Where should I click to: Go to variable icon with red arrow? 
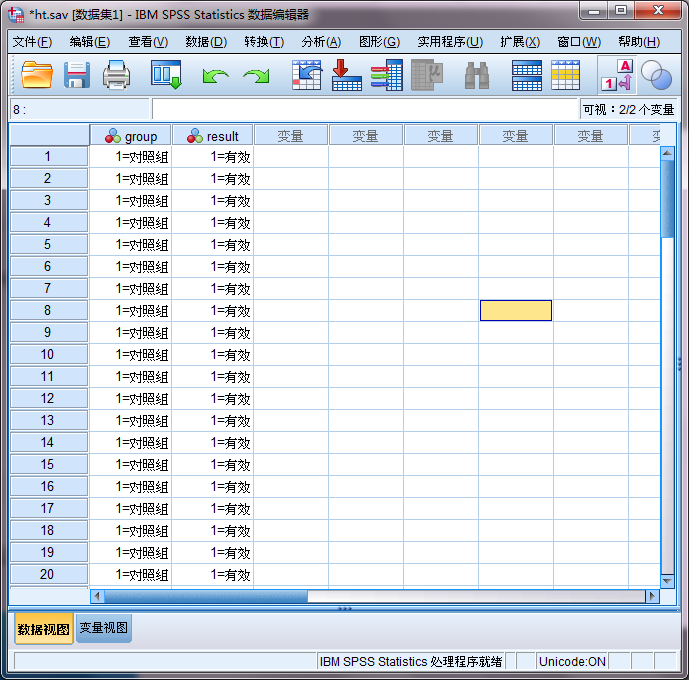[x=346, y=75]
